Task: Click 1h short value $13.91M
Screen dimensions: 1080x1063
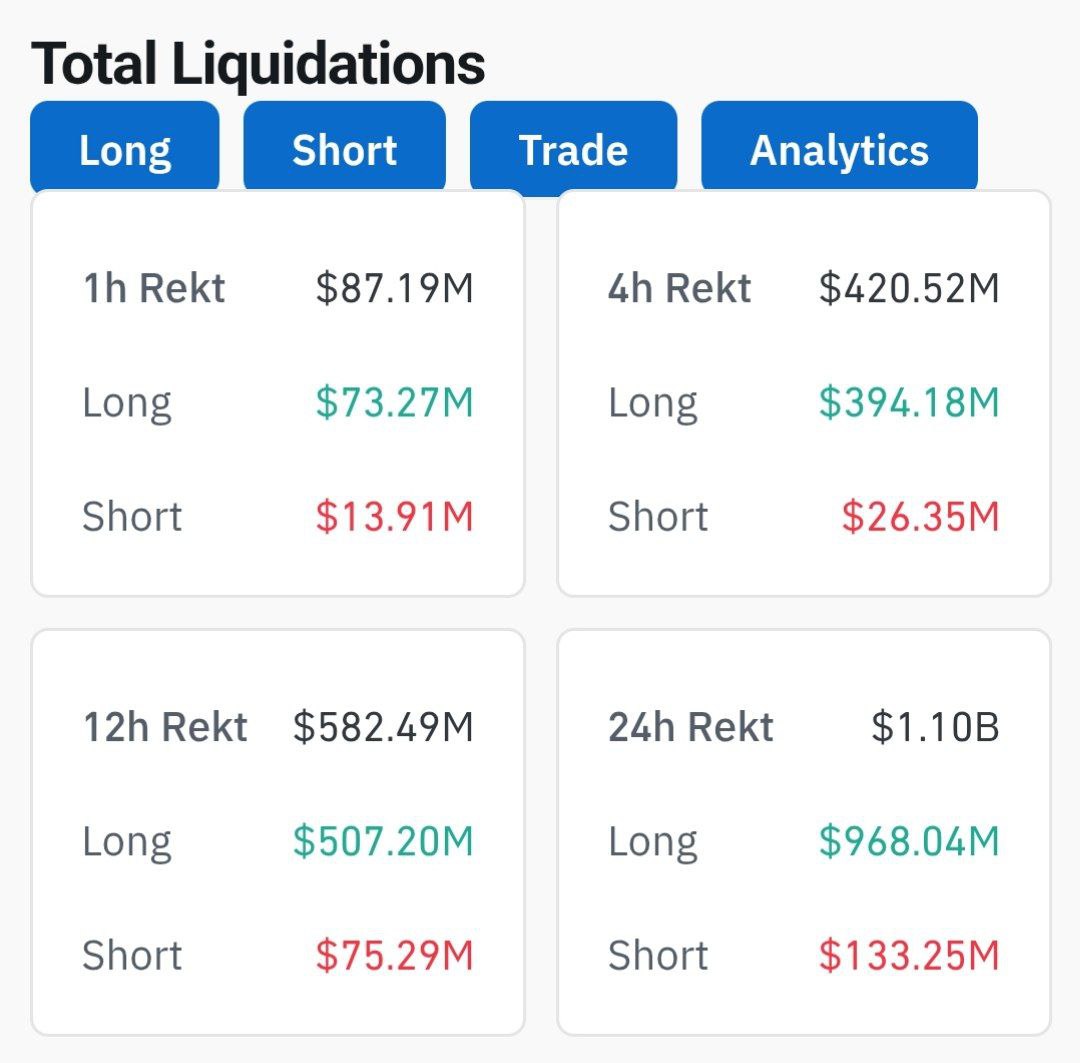Action: click(395, 517)
